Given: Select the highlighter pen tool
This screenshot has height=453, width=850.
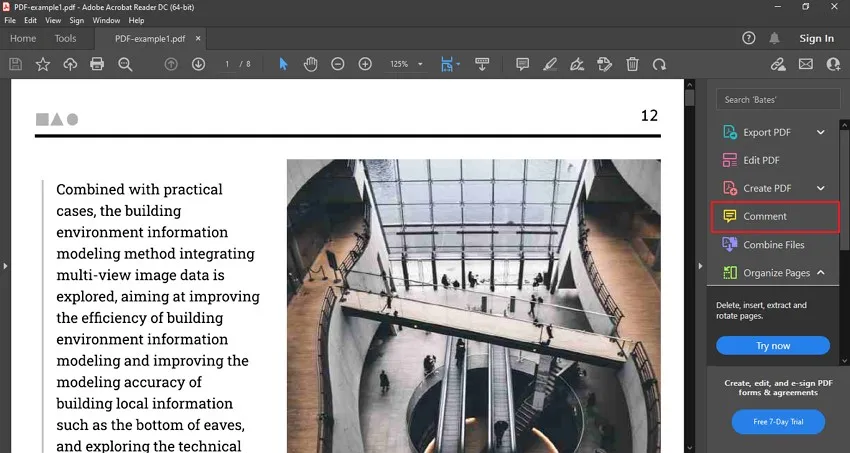Looking at the screenshot, I should click(549, 64).
